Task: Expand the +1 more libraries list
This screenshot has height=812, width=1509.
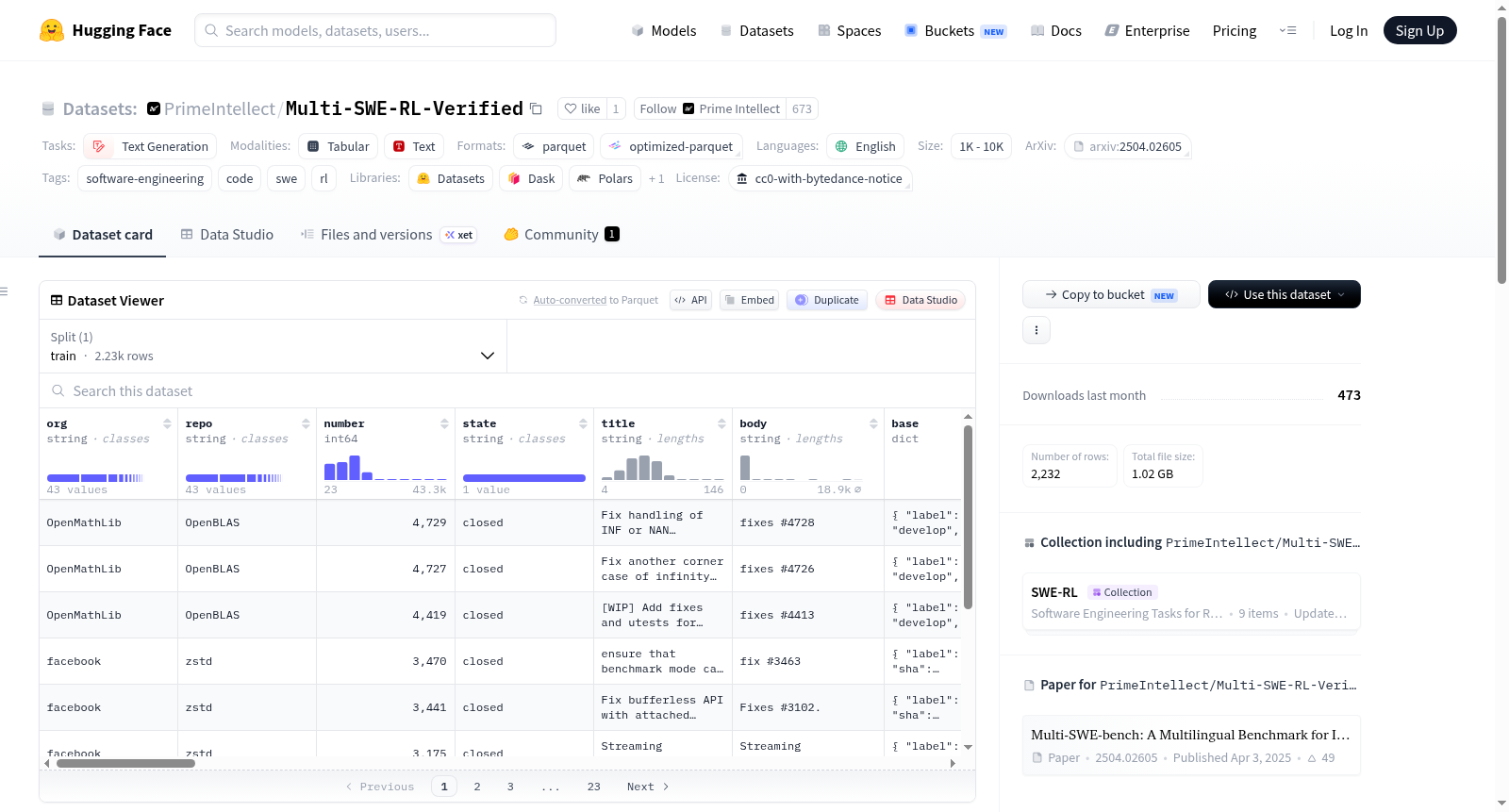Action: pos(656,178)
